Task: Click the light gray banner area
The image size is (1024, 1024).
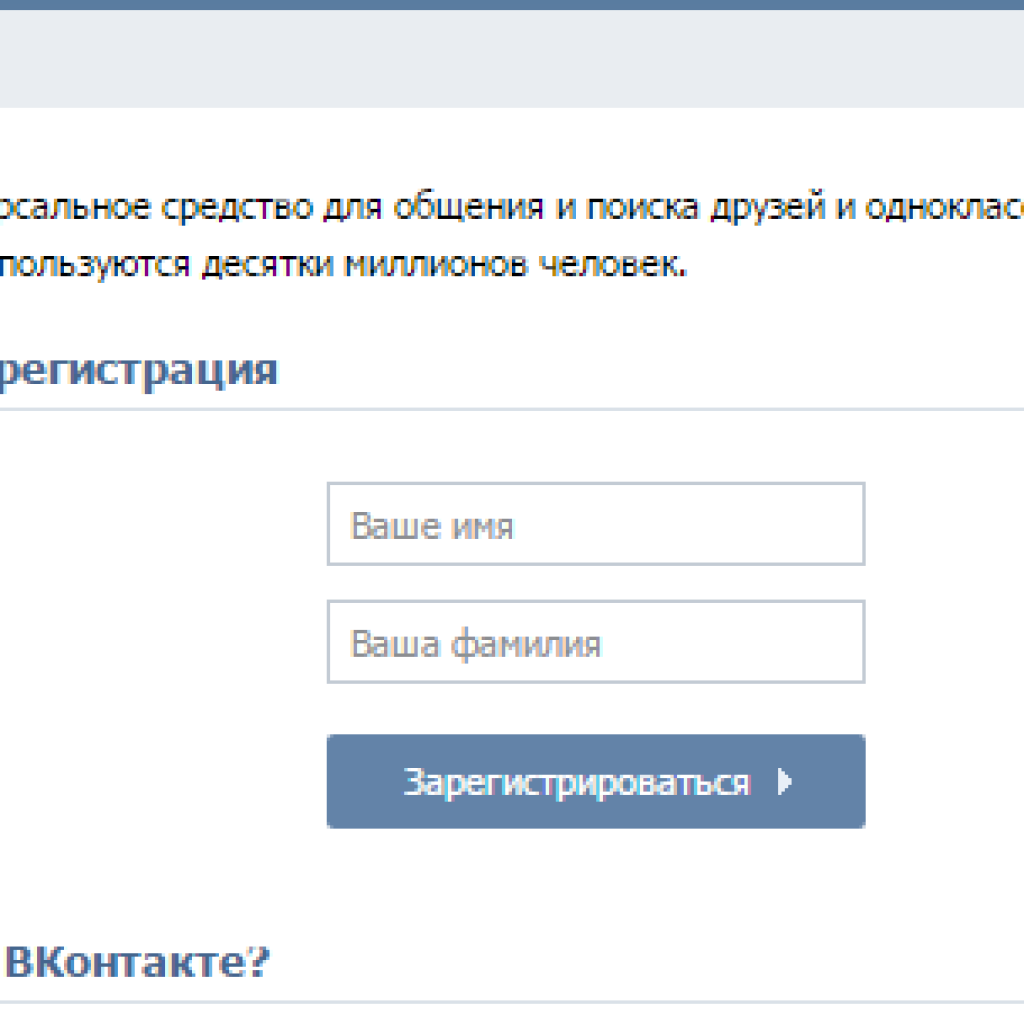Action: point(512,55)
